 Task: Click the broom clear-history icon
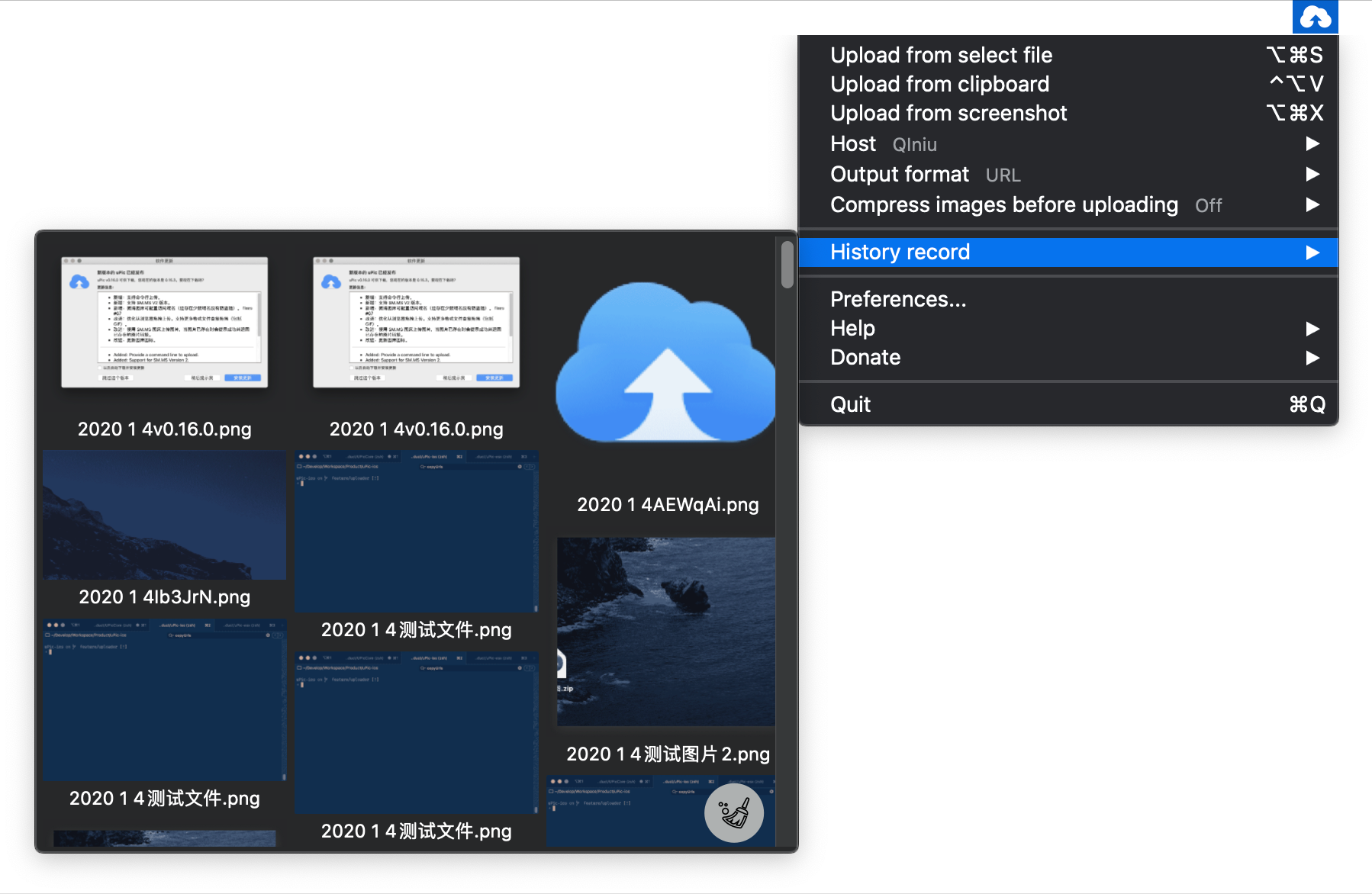pos(734,813)
